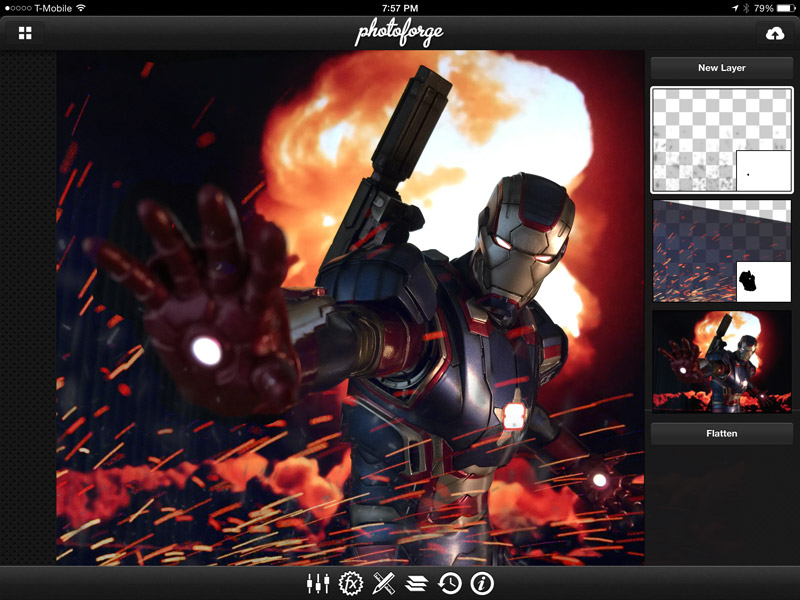Tap the Wi-Fi status icon
The image size is (800, 600).
click(81, 8)
